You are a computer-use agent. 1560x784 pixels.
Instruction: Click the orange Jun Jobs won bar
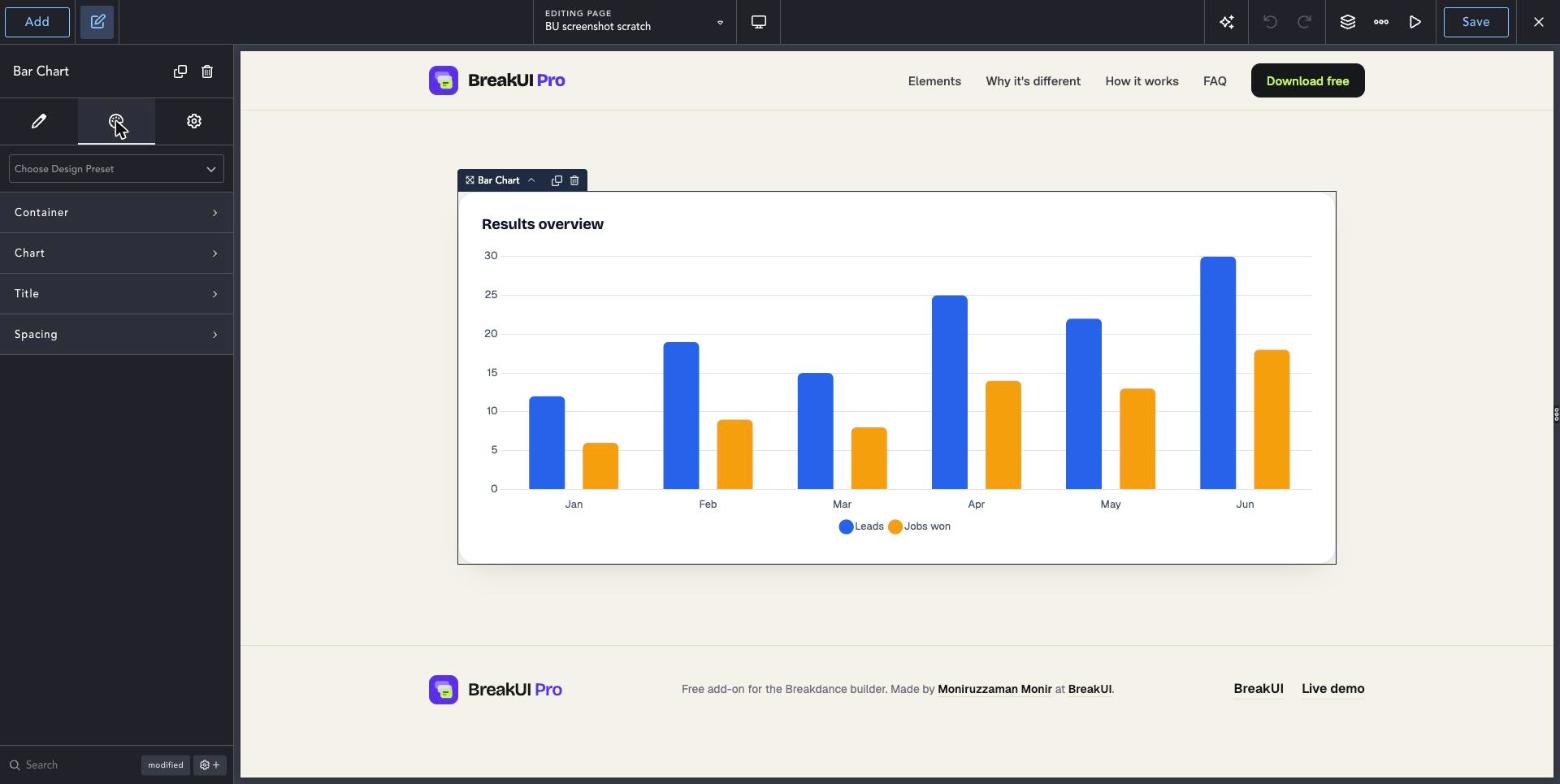pyautogui.click(x=1272, y=420)
